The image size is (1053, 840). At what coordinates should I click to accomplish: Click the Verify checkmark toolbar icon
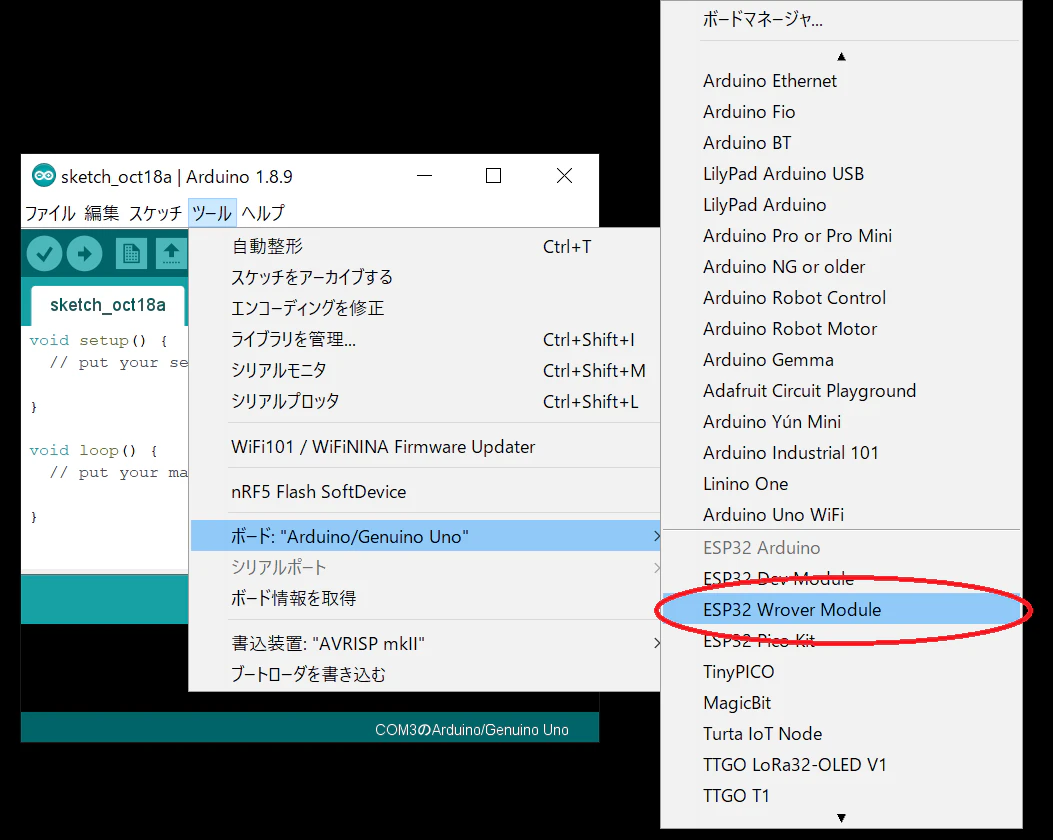44,254
